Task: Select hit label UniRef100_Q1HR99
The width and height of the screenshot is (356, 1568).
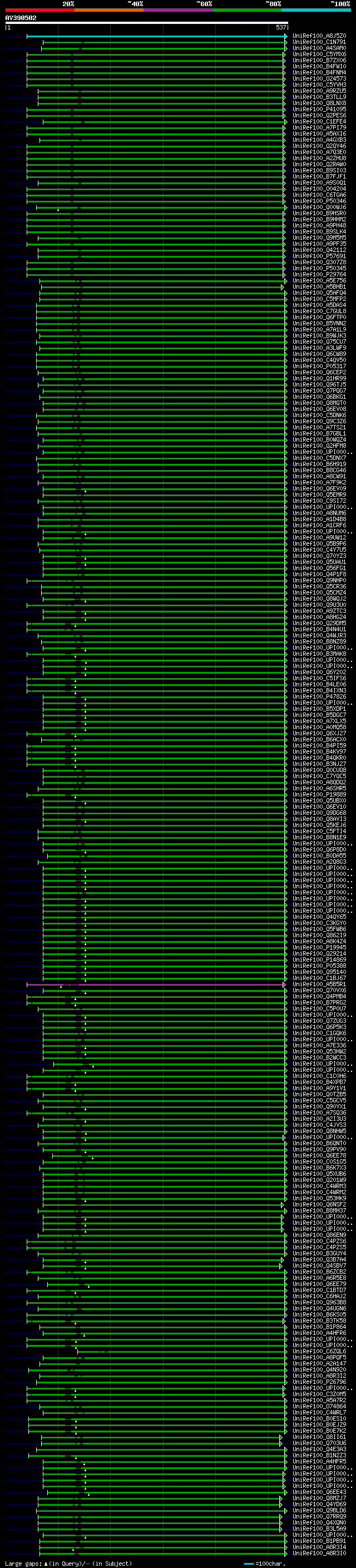Action: 319,379
